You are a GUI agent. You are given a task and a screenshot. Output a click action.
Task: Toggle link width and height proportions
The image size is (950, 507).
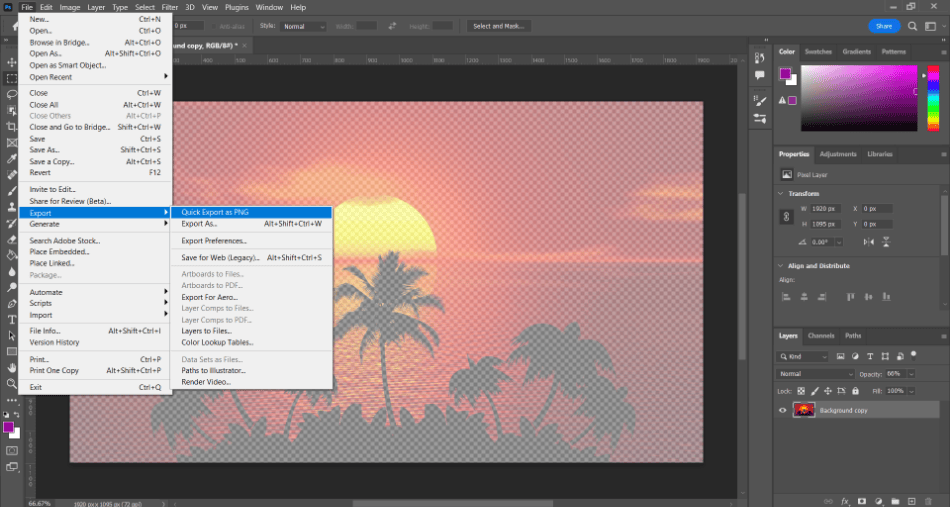click(786, 216)
